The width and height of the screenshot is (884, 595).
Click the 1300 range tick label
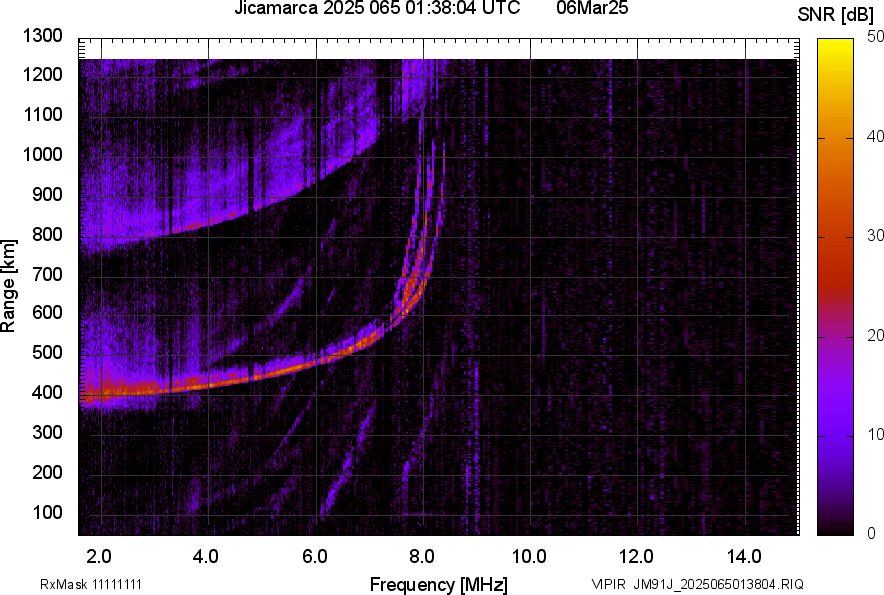point(42,36)
